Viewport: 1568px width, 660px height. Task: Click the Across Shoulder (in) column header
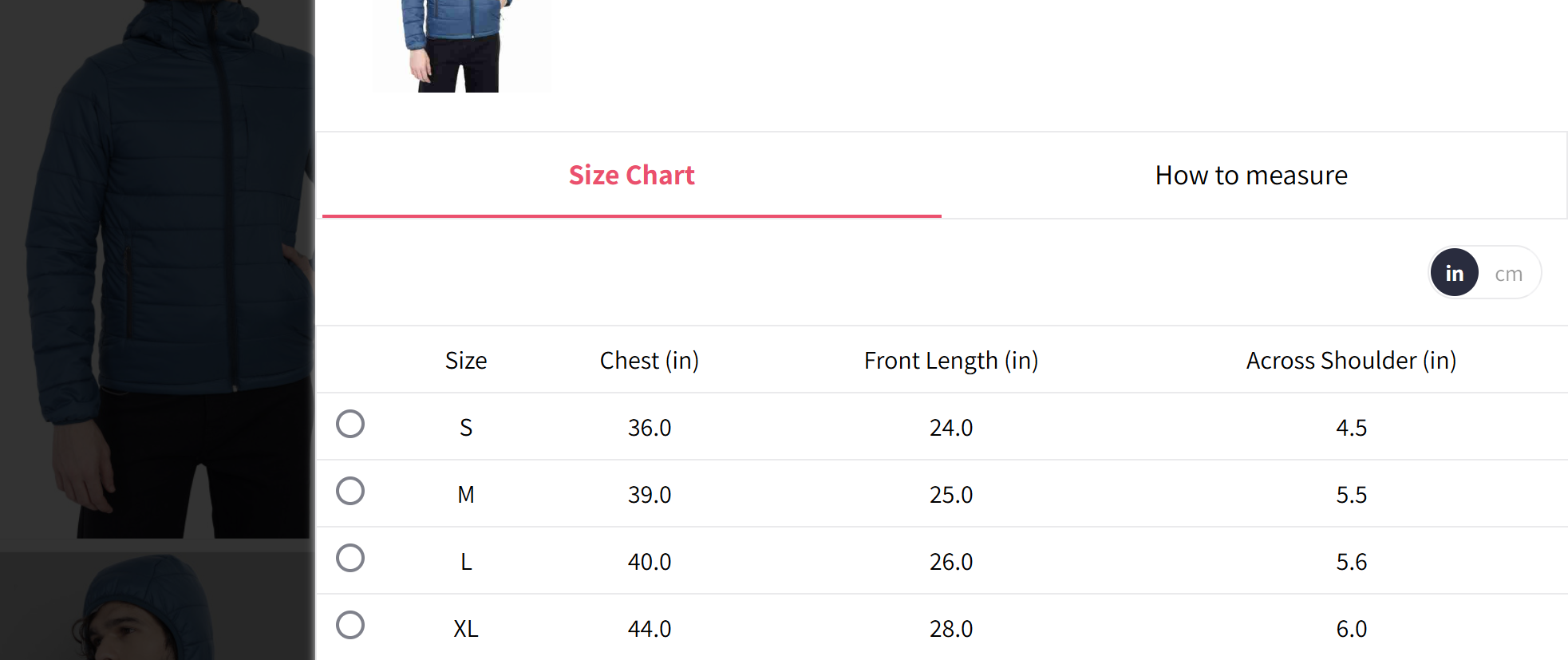click(1351, 361)
